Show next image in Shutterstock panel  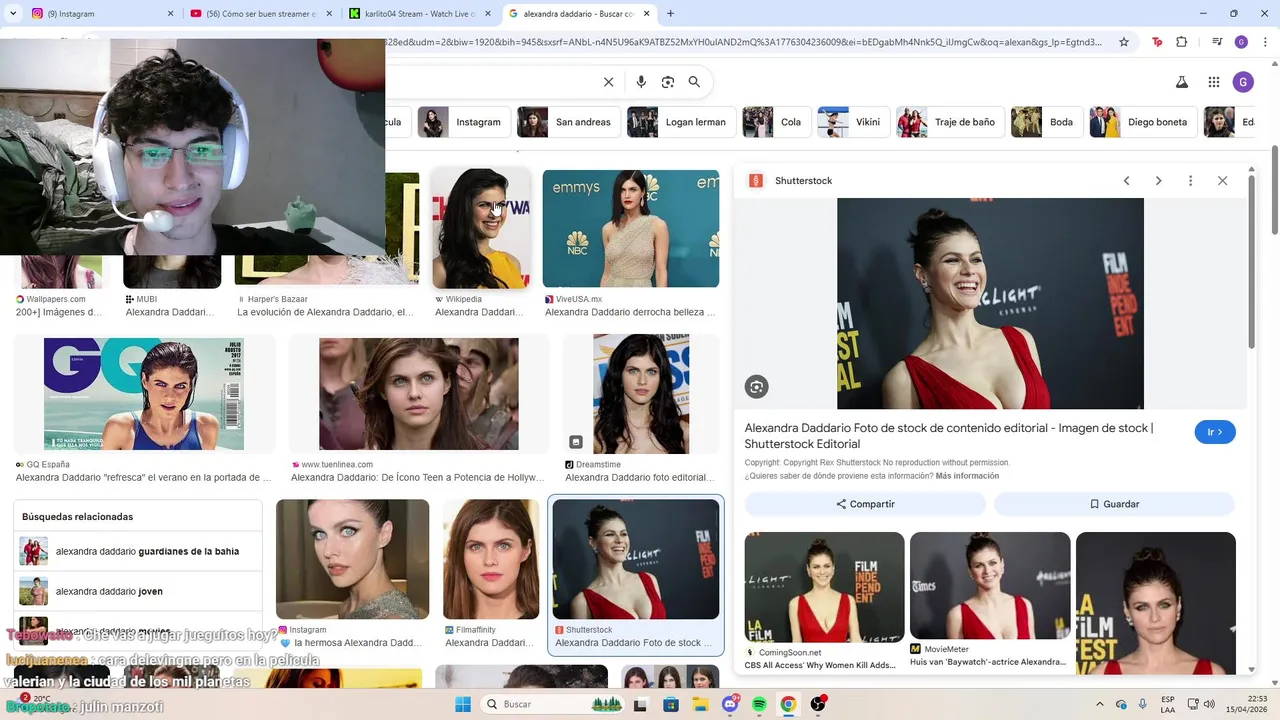[x=1158, y=181]
